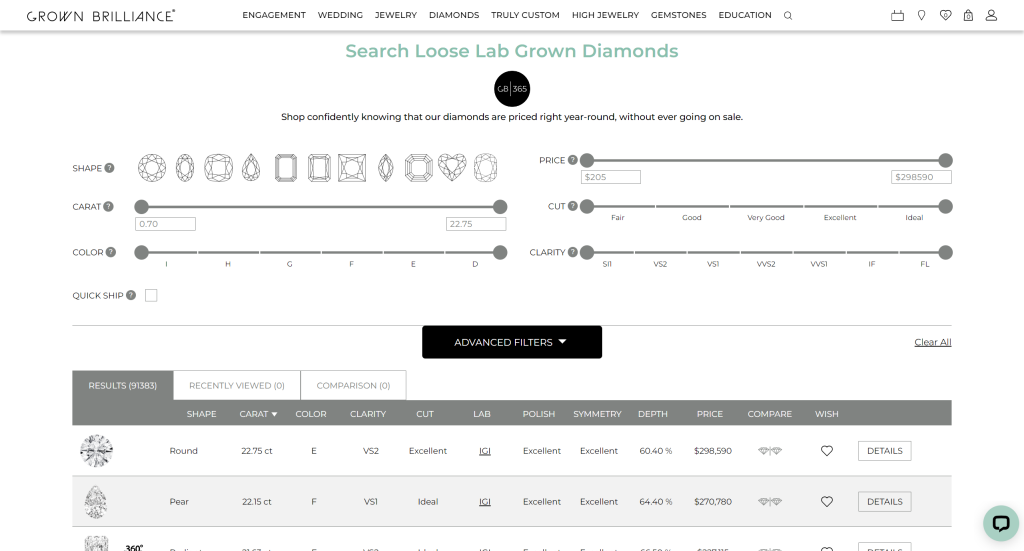Pick the Pear shape filter icon
The width and height of the screenshot is (1024, 551).
(251, 168)
